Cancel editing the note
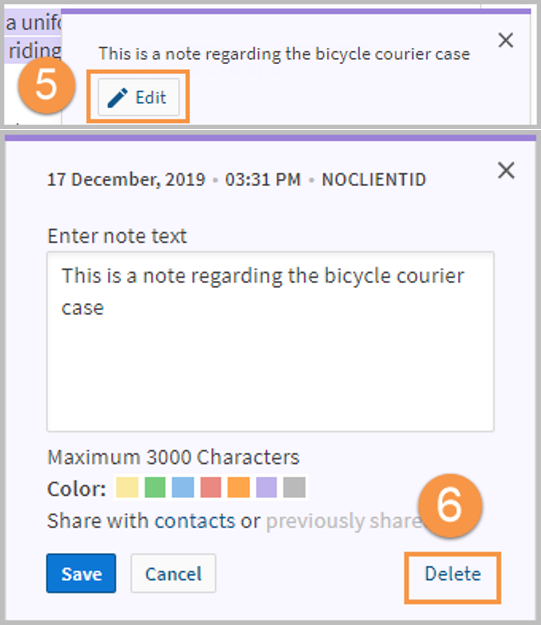The image size is (541, 625). pos(173,573)
